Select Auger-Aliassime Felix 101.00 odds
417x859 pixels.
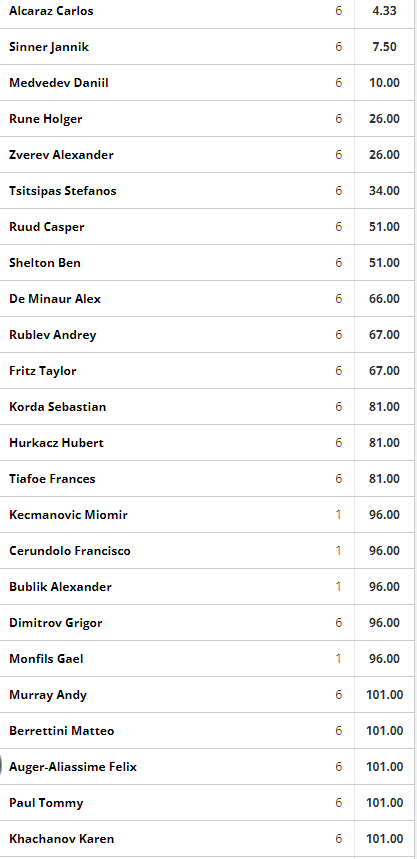tap(384, 767)
